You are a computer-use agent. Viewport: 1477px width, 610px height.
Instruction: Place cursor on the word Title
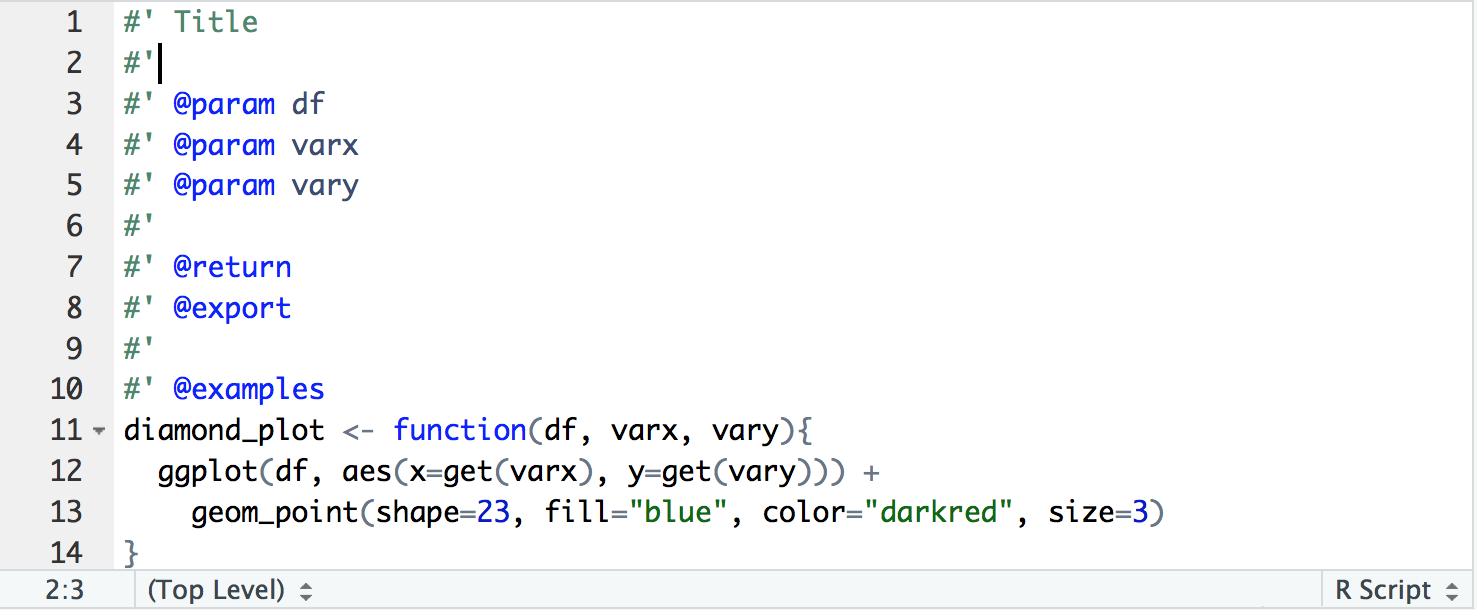216,22
